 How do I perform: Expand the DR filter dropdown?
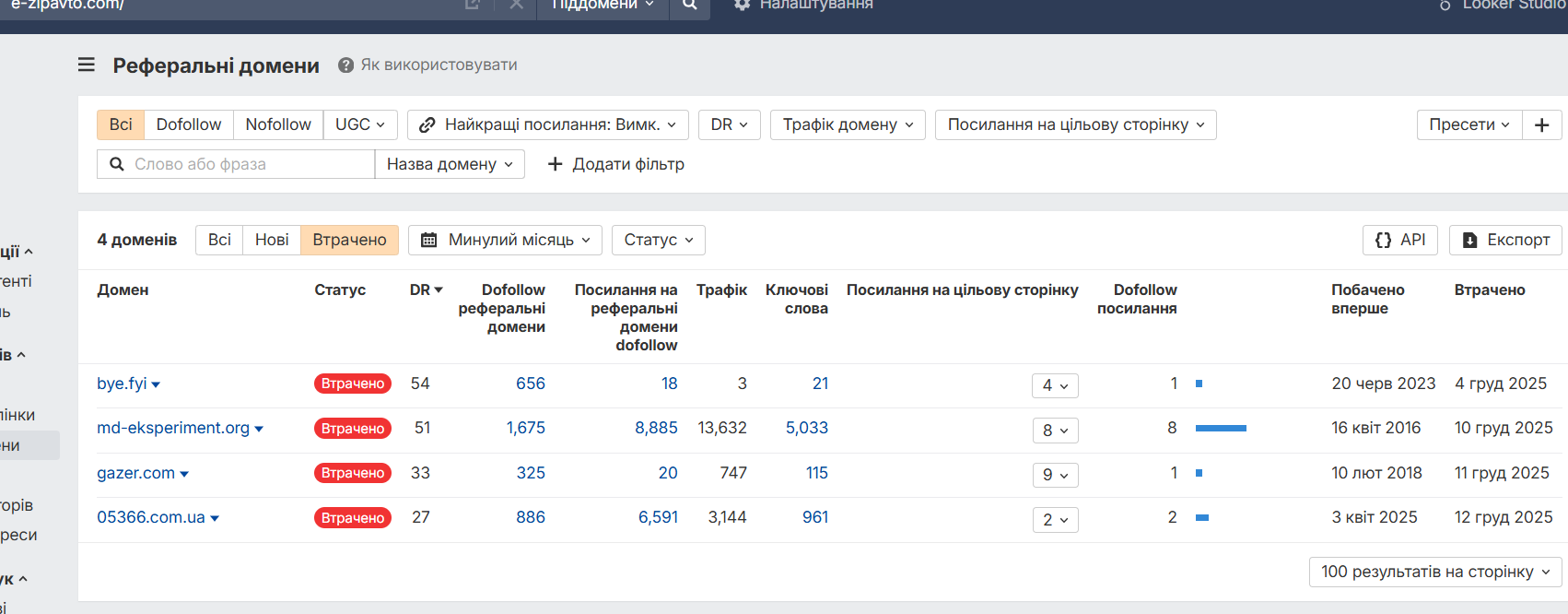tap(729, 124)
